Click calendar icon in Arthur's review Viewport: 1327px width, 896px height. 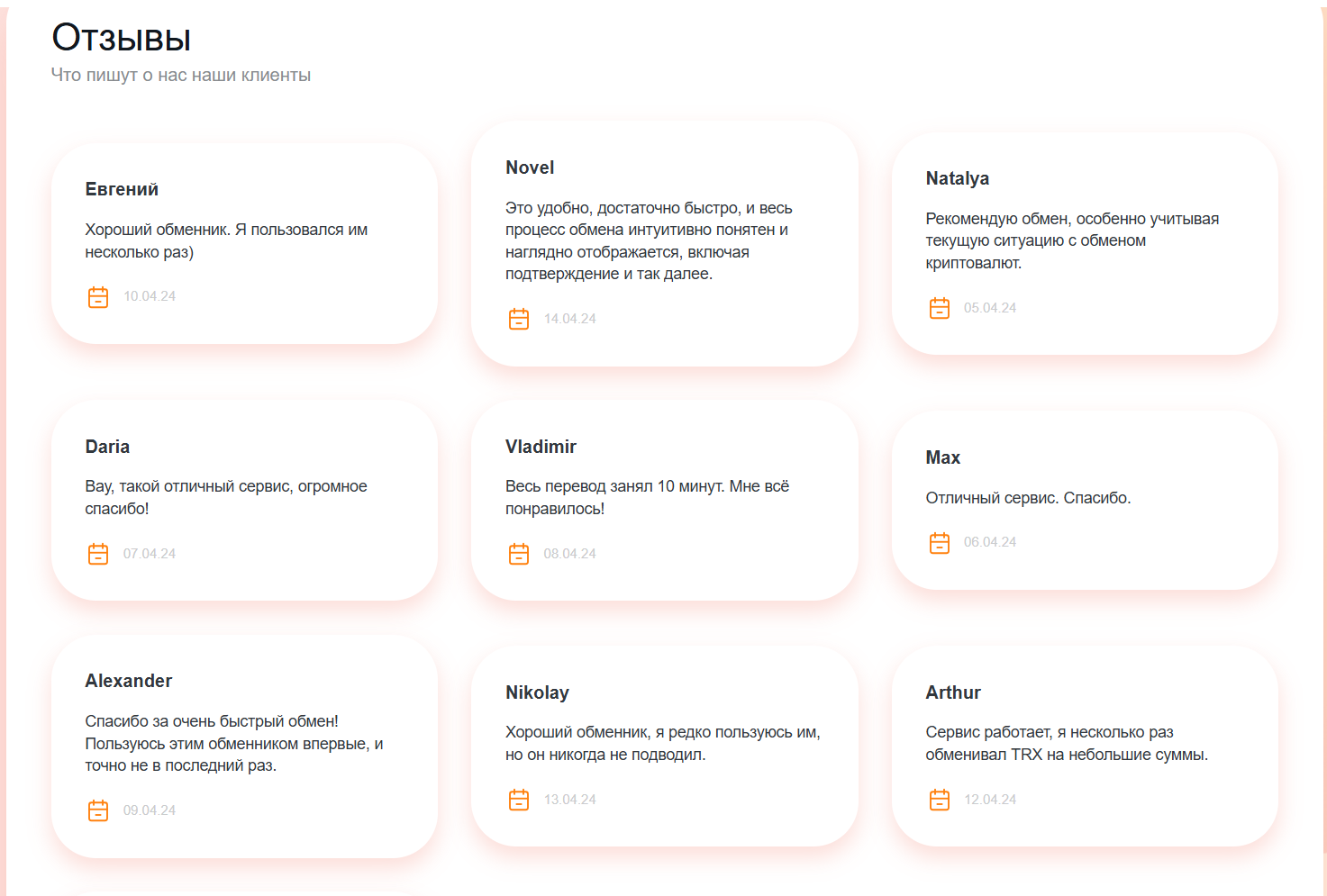[x=940, y=800]
